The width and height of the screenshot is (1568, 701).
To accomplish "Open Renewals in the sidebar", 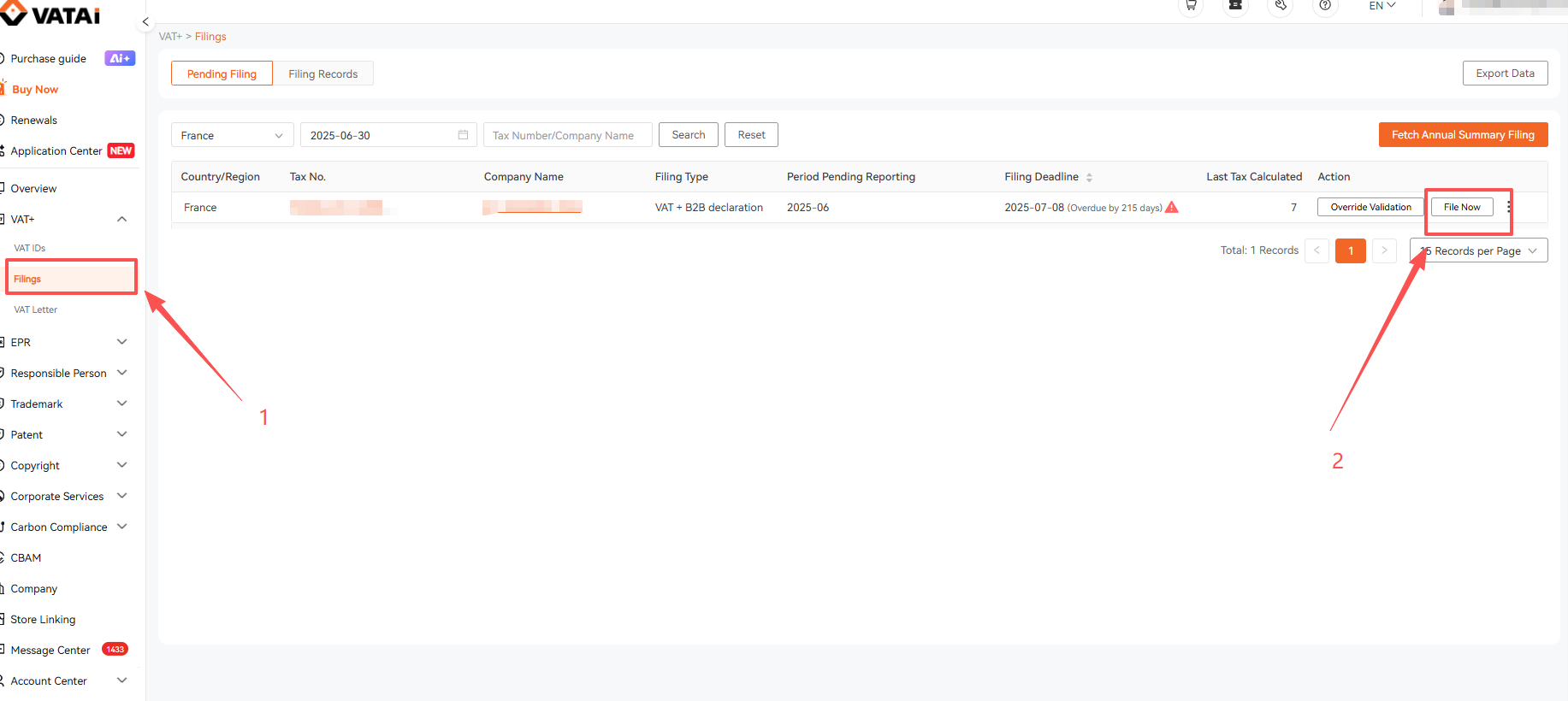I will (x=33, y=120).
